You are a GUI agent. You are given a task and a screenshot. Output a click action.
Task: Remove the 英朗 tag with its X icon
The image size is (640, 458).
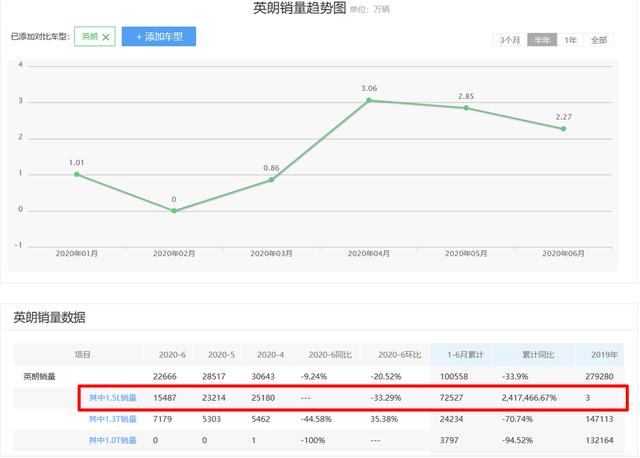[106, 37]
